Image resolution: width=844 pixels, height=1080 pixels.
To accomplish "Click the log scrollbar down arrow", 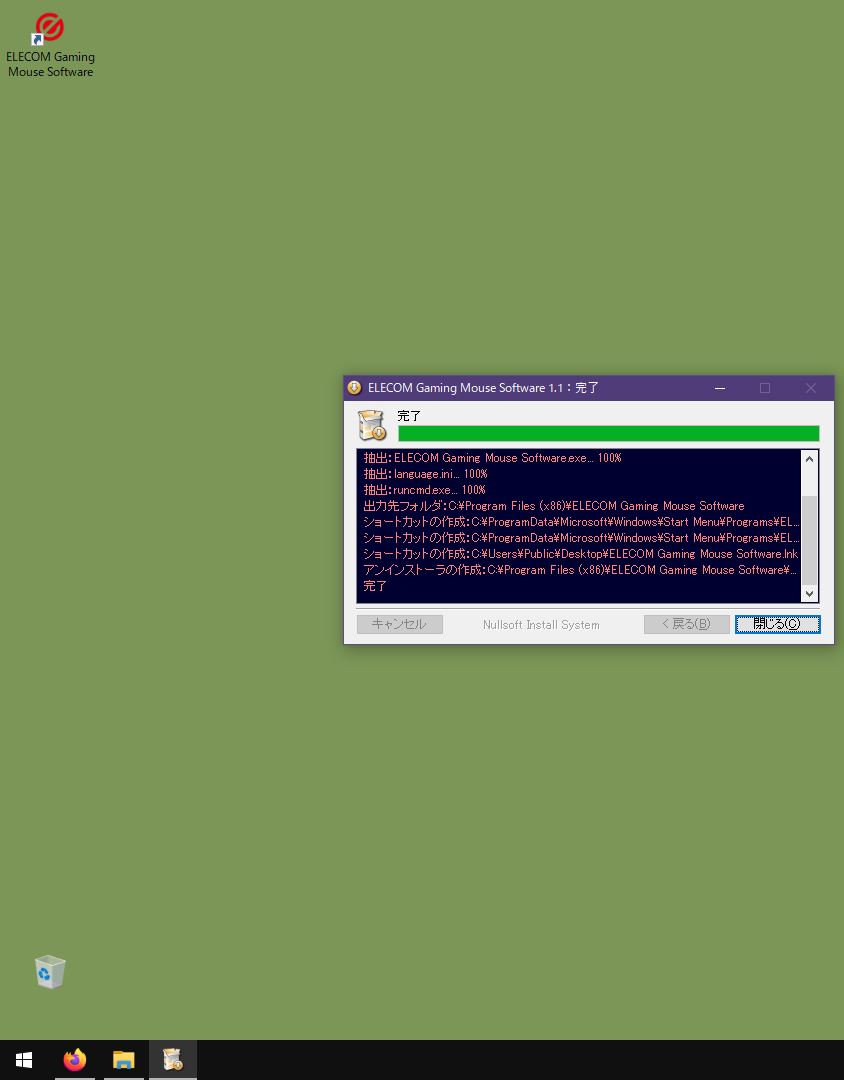I will click(810, 594).
